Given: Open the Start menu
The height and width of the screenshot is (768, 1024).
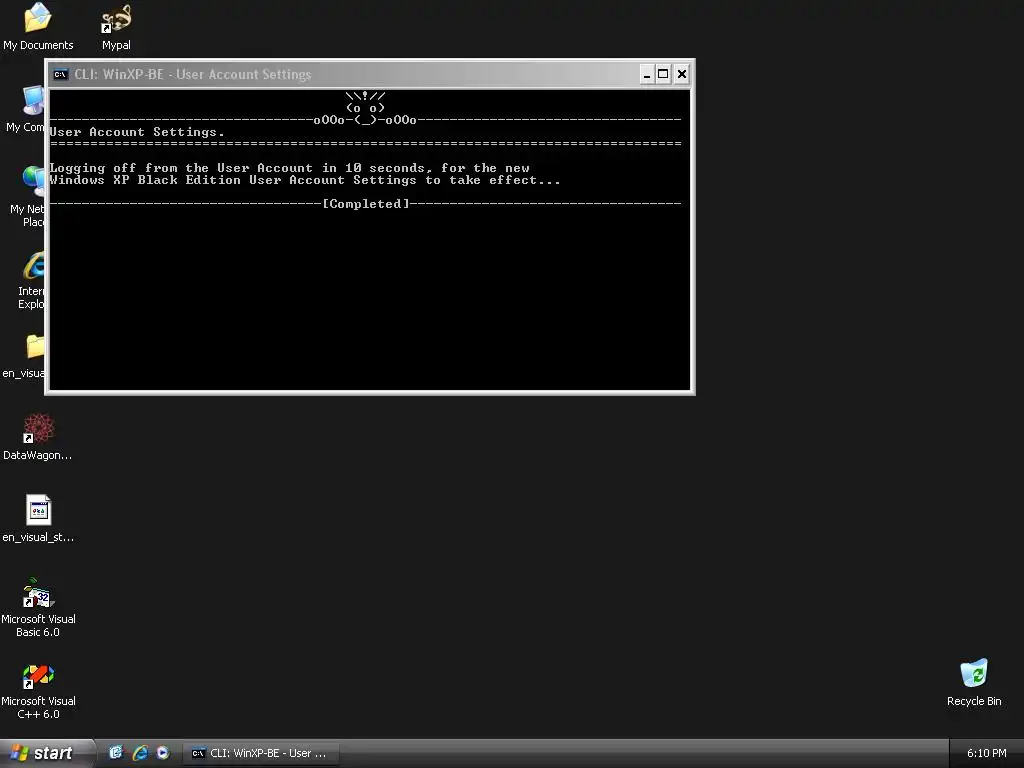Looking at the screenshot, I should 46,753.
